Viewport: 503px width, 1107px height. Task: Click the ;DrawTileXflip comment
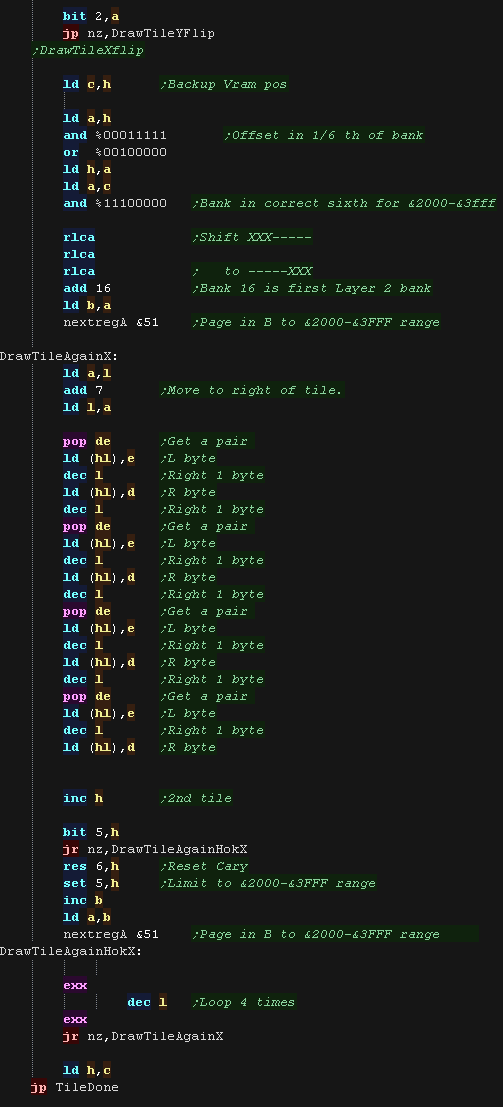88,51
